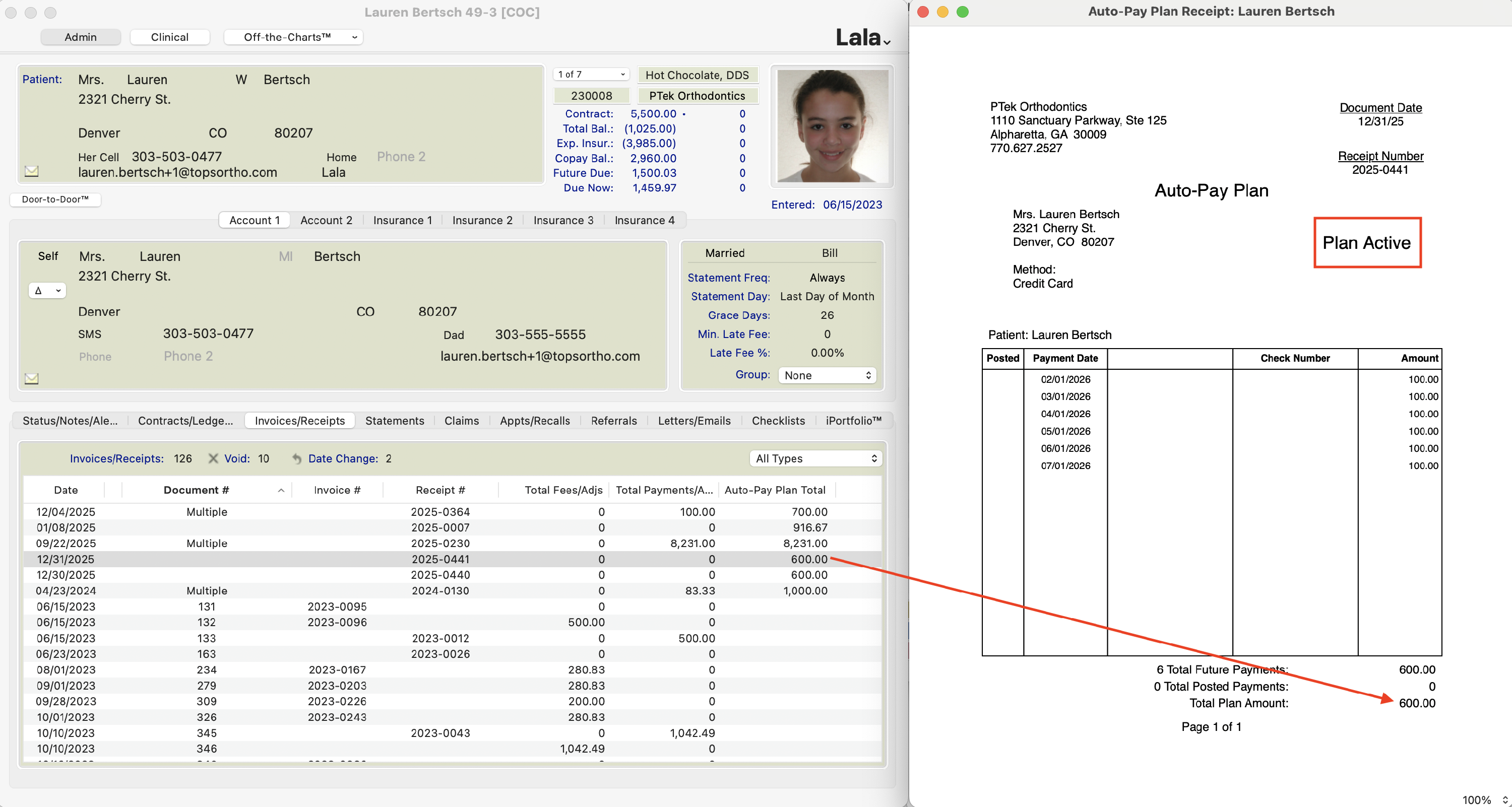Click the Admin button
Screen dimensions: 1512x807
point(81,37)
